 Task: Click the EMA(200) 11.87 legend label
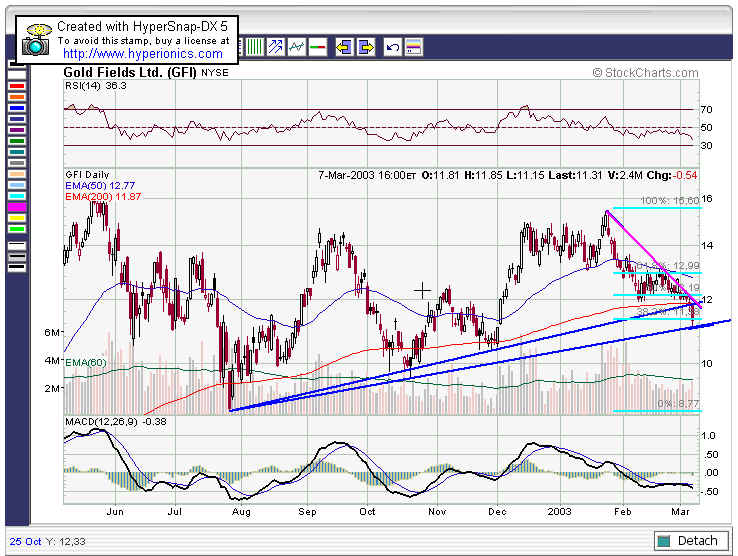pyautogui.click(x=103, y=197)
